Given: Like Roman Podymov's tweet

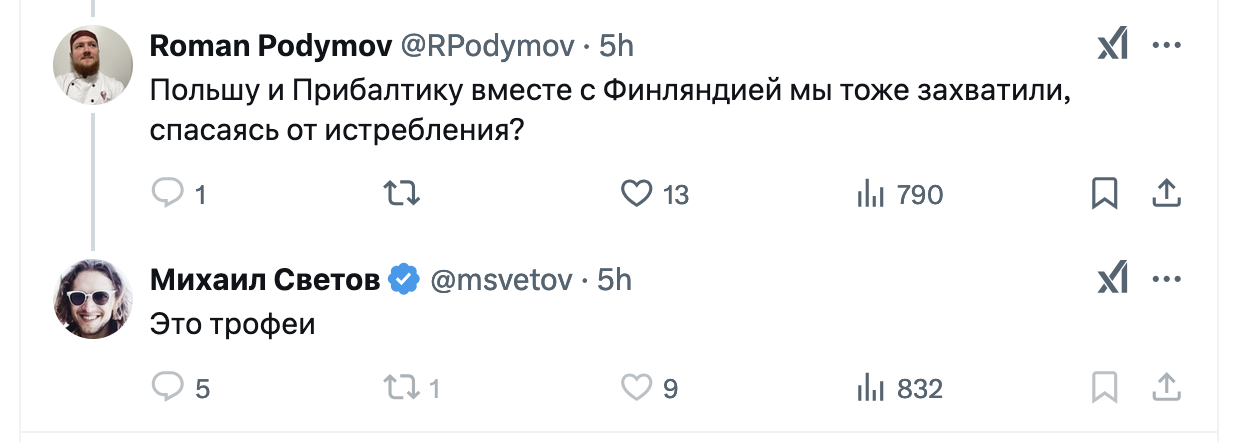Looking at the screenshot, I should 637,194.
